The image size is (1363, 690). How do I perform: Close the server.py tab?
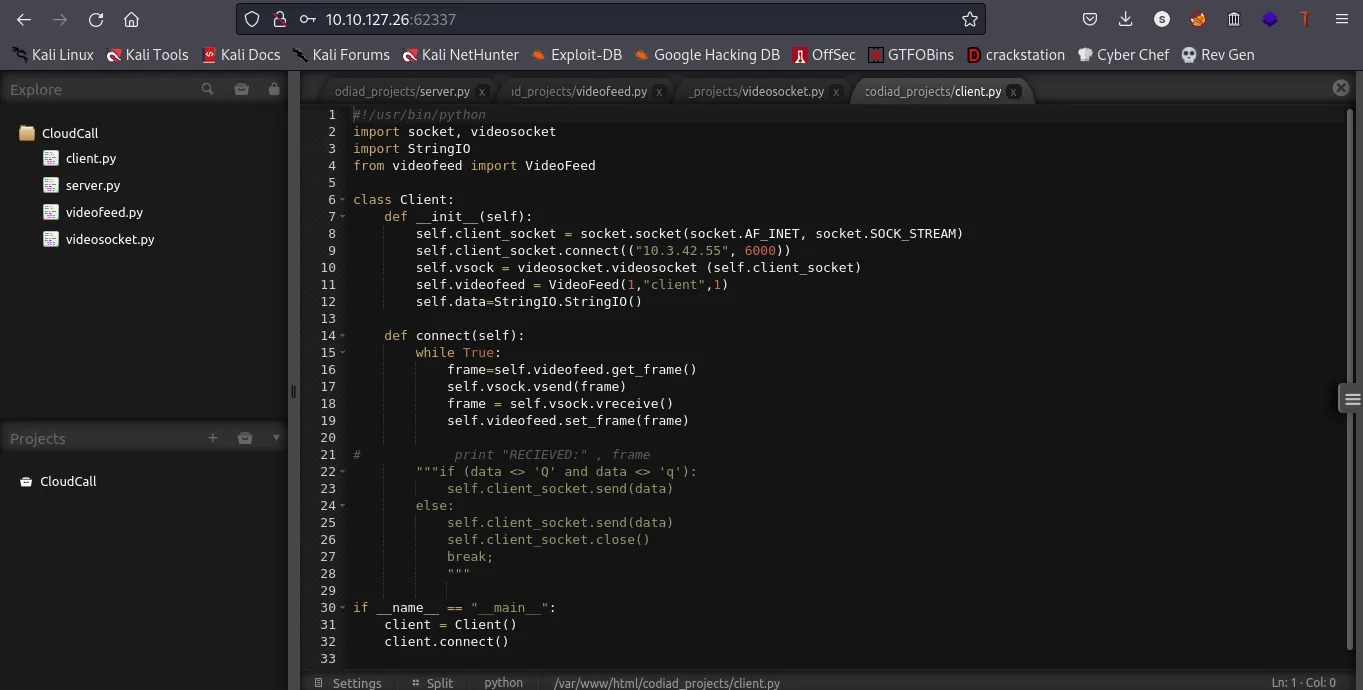(x=482, y=92)
